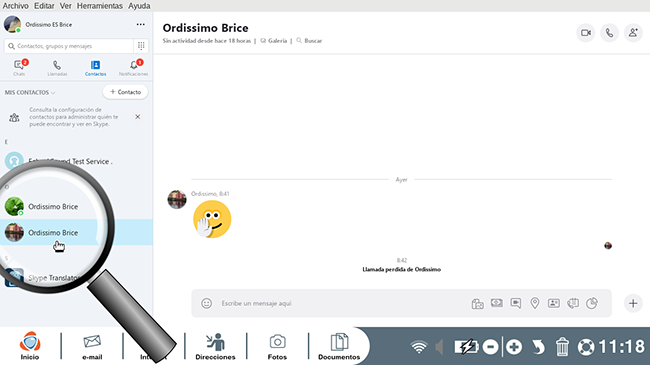This screenshot has width=650, height=365.
Task: Add a person to the conversation
Action: click(633, 33)
